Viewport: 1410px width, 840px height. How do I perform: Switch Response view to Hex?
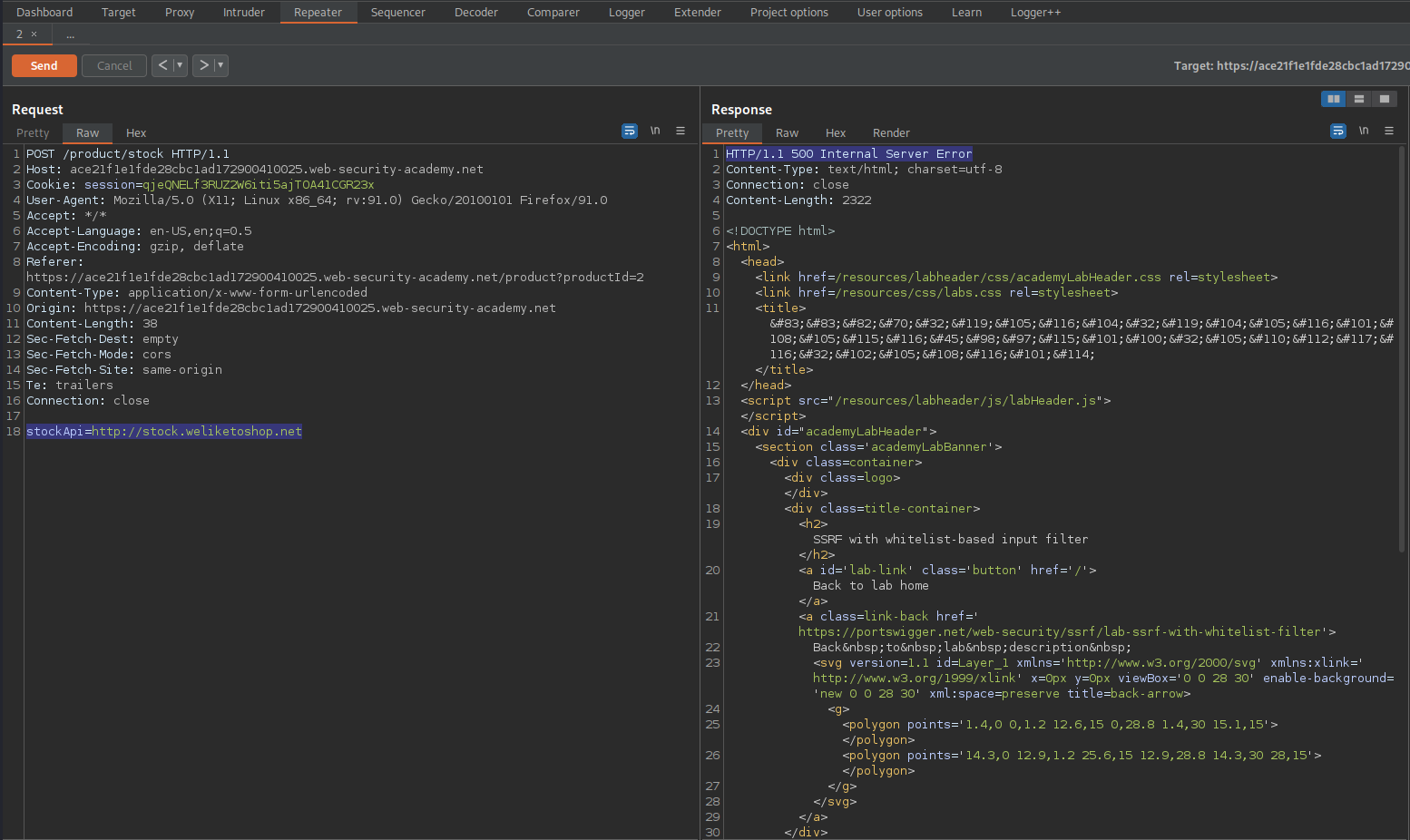tap(836, 132)
